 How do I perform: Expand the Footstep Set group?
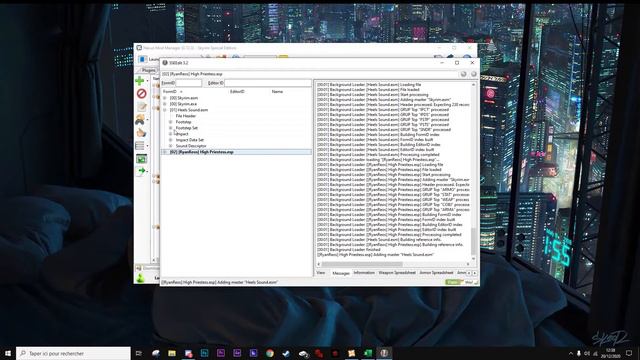click(x=171, y=128)
